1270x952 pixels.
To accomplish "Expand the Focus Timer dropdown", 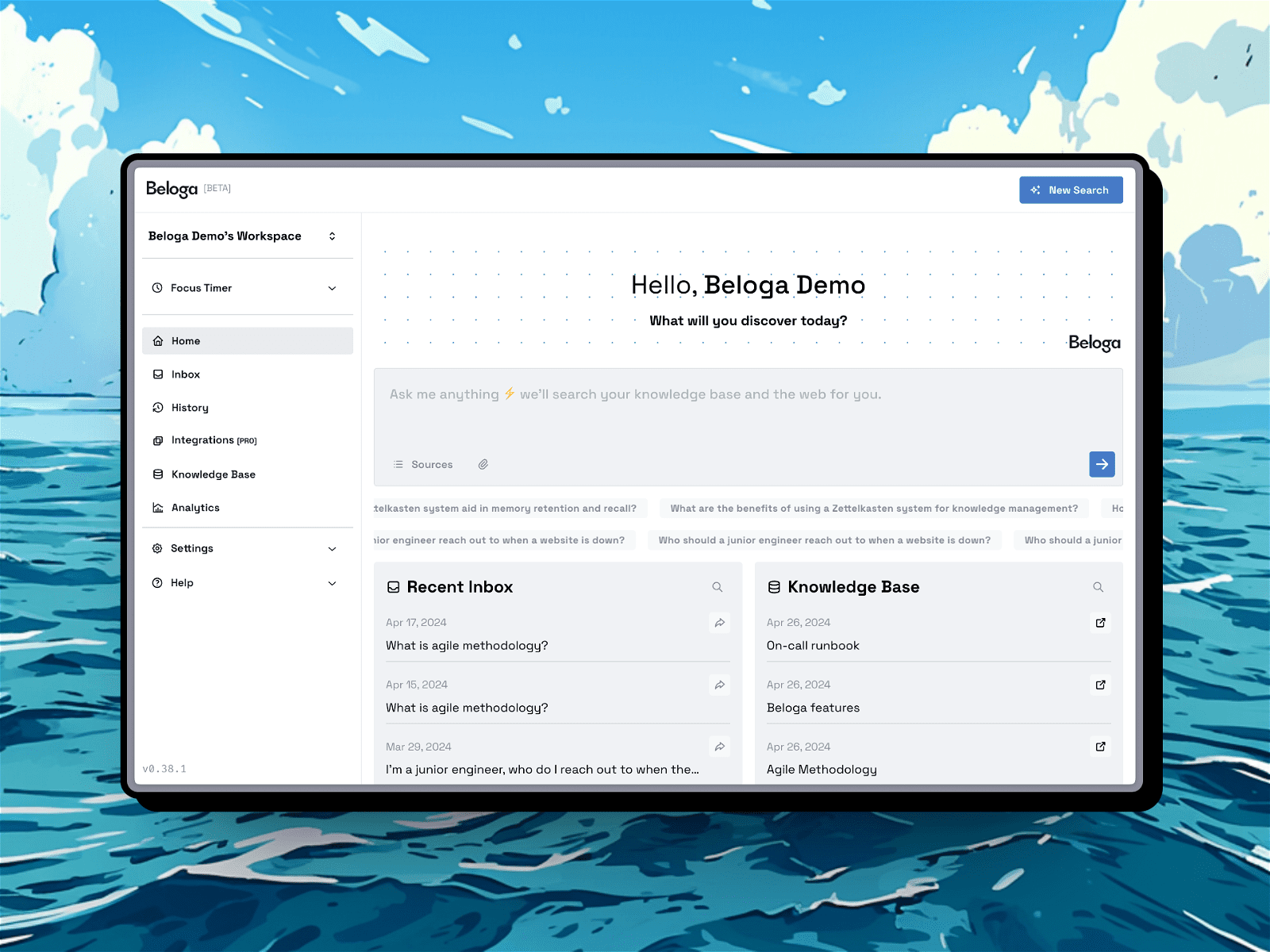I will pyautogui.click(x=332, y=288).
